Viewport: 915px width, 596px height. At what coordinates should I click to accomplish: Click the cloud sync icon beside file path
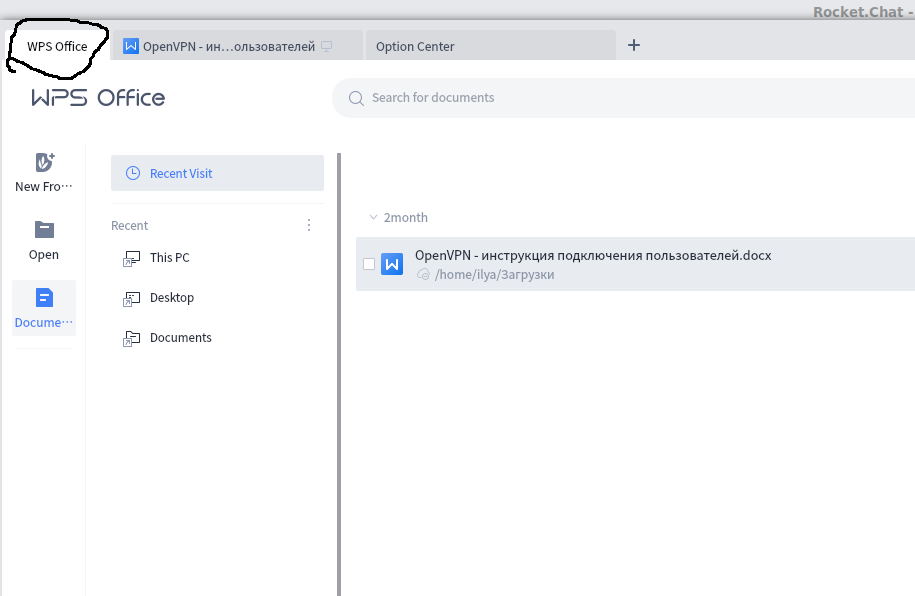tap(423, 274)
